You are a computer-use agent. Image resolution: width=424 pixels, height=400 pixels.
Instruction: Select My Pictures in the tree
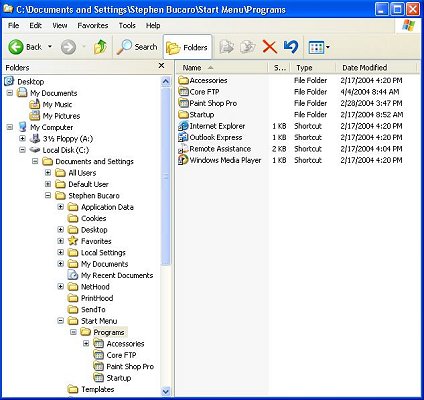point(55,116)
